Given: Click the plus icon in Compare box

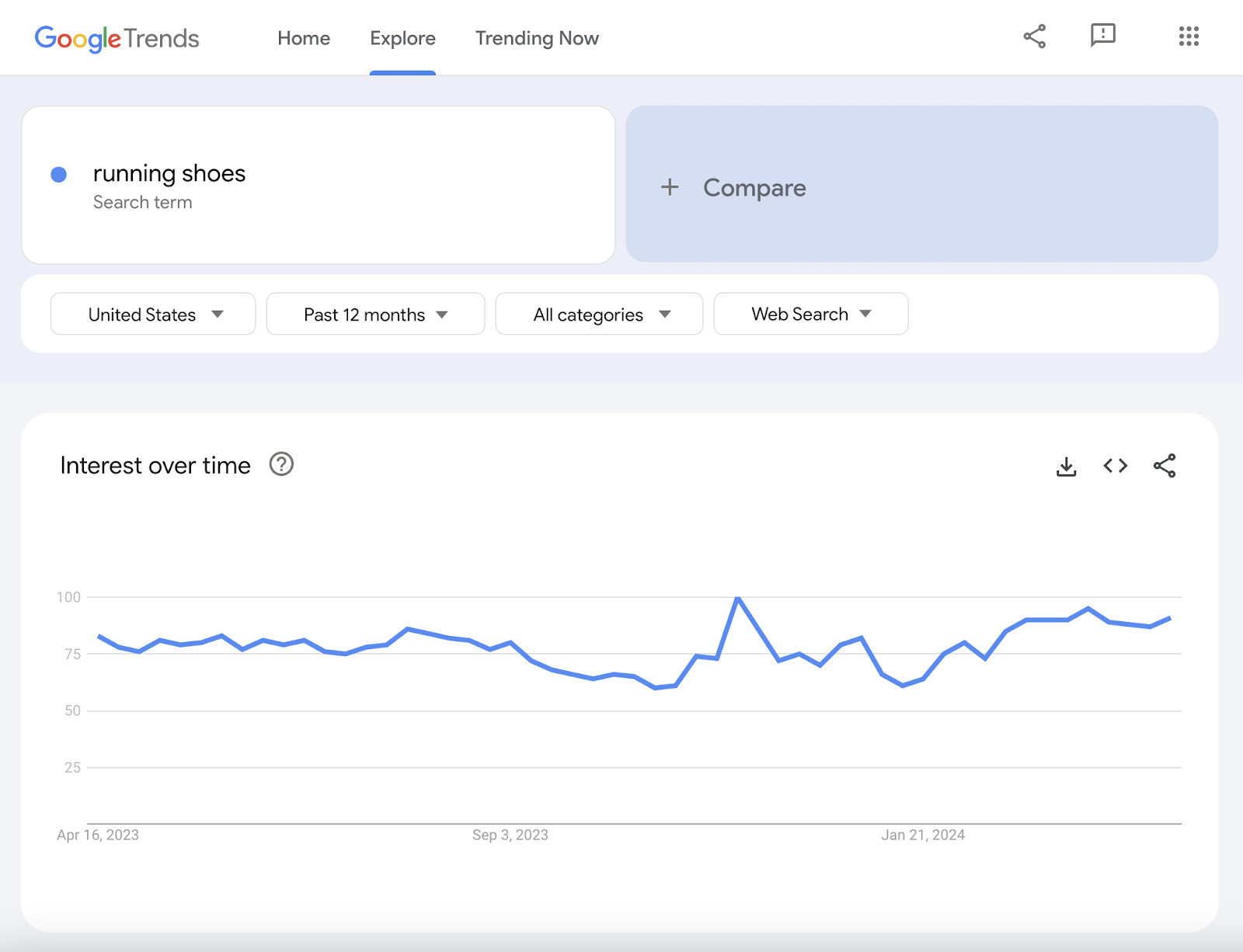Looking at the screenshot, I should 670,187.
